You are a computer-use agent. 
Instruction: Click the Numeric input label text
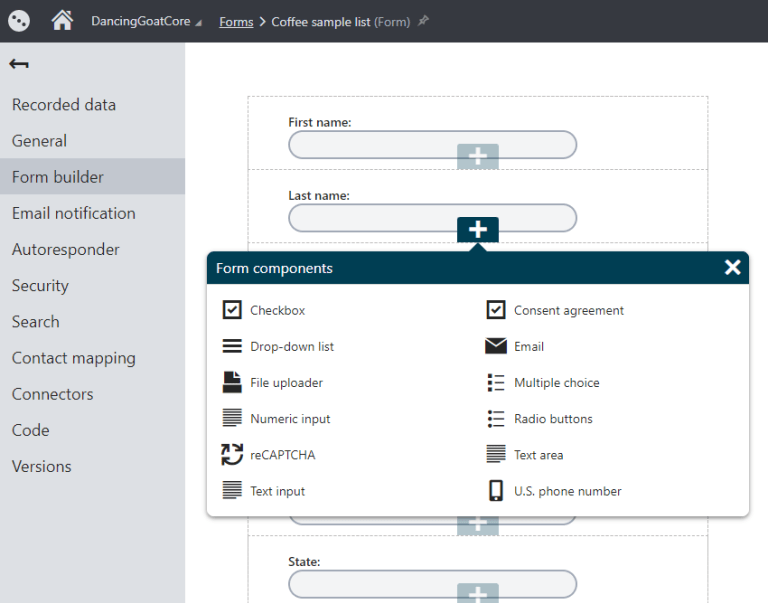point(290,419)
